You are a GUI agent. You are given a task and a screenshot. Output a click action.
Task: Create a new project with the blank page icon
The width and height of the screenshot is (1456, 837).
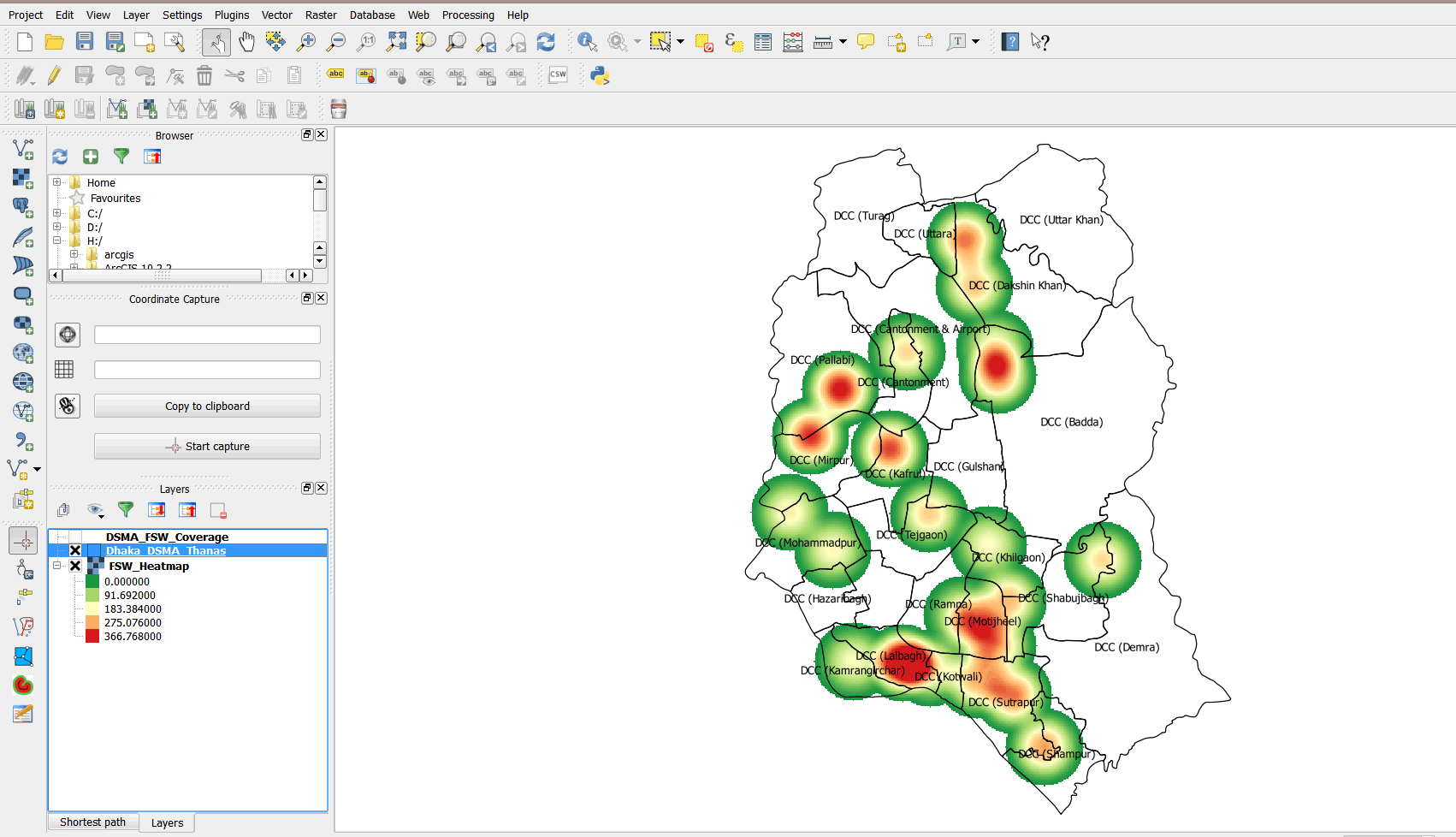25,42
